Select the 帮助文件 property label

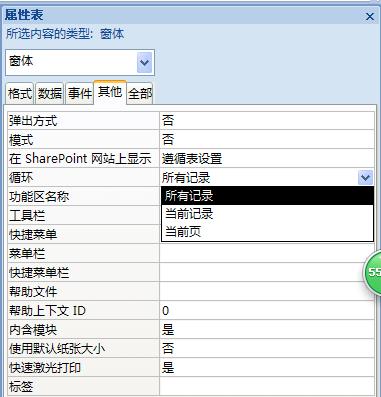pyautogui.click(x=83, y=292)
